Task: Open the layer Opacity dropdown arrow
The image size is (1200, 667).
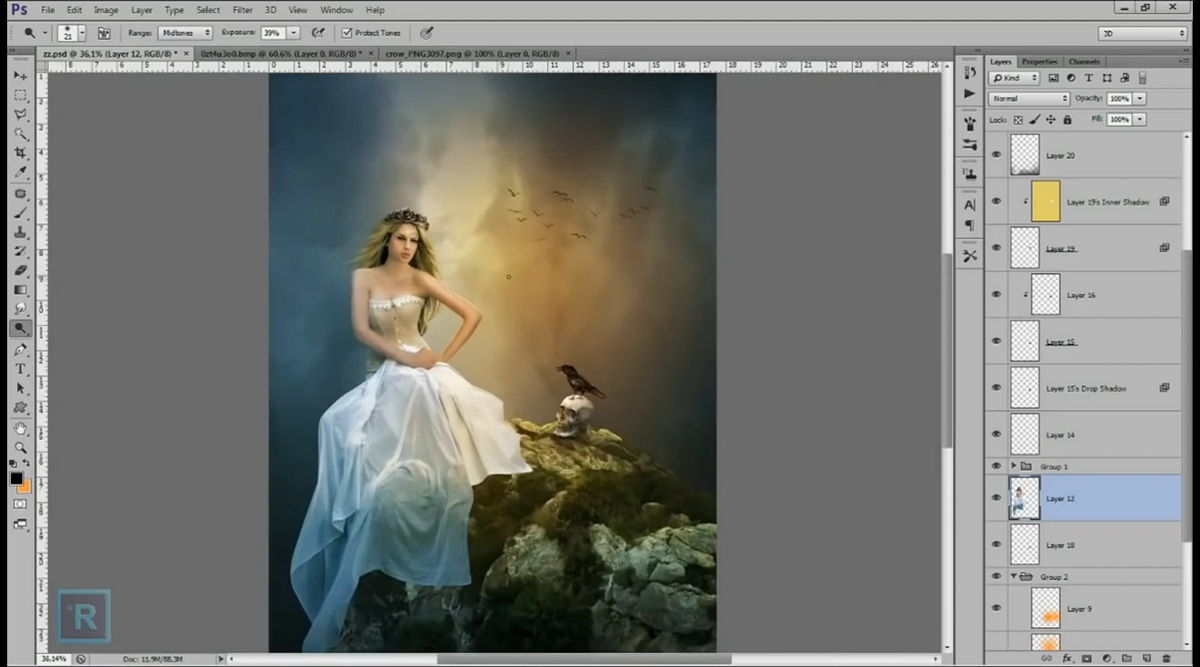Action: (1140, 99)
